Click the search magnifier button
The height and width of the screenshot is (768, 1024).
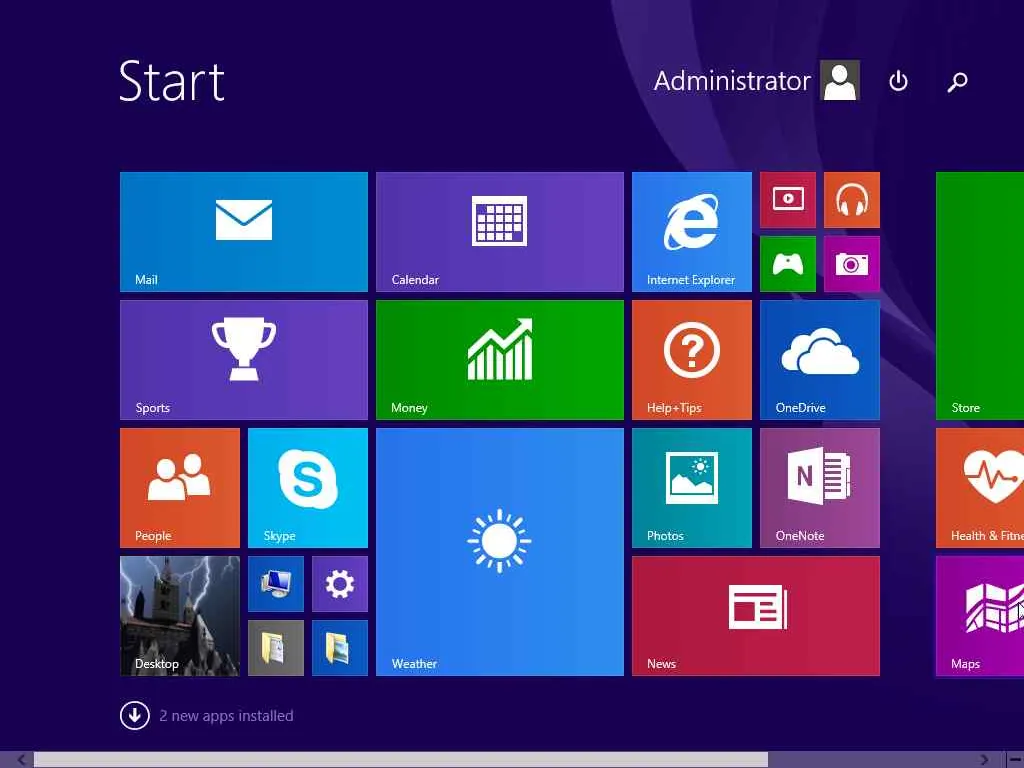tap(957, 81)
